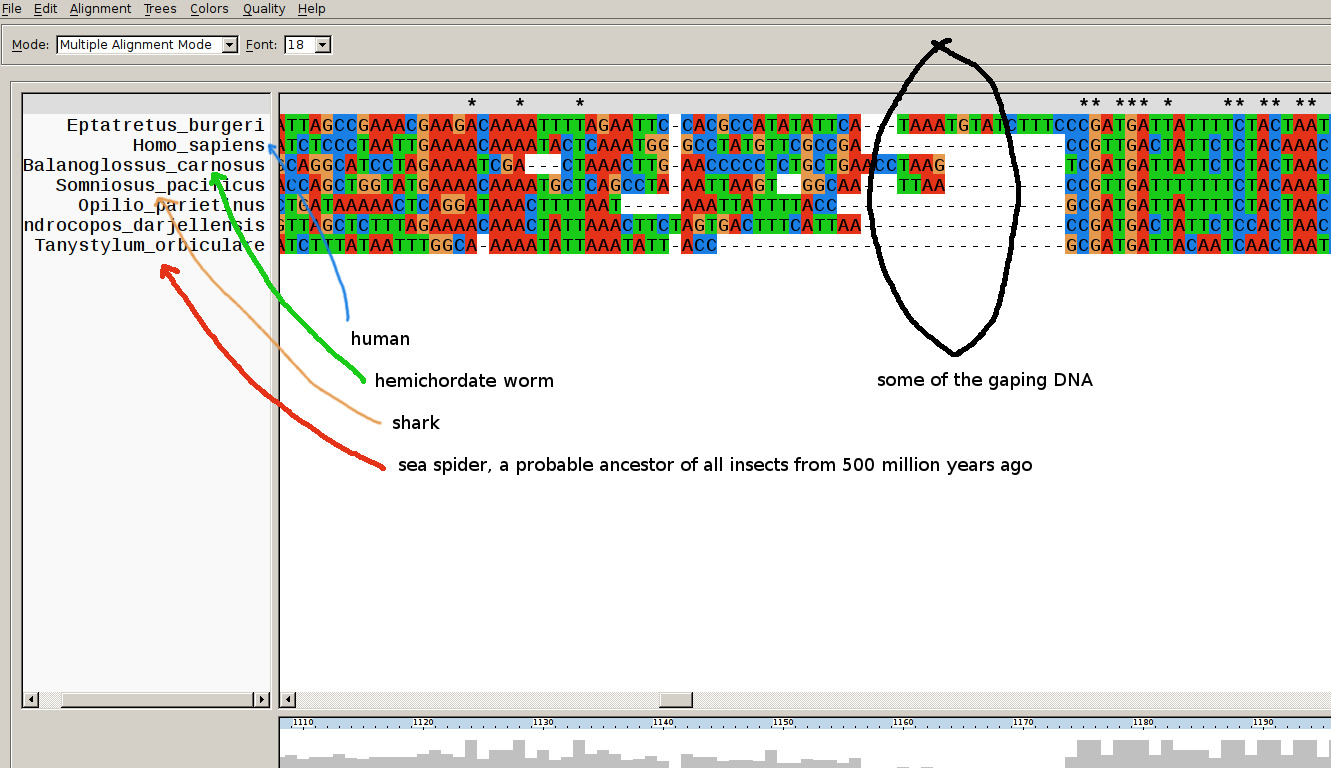
Task: Open the File menu
Action: point(12,9)
